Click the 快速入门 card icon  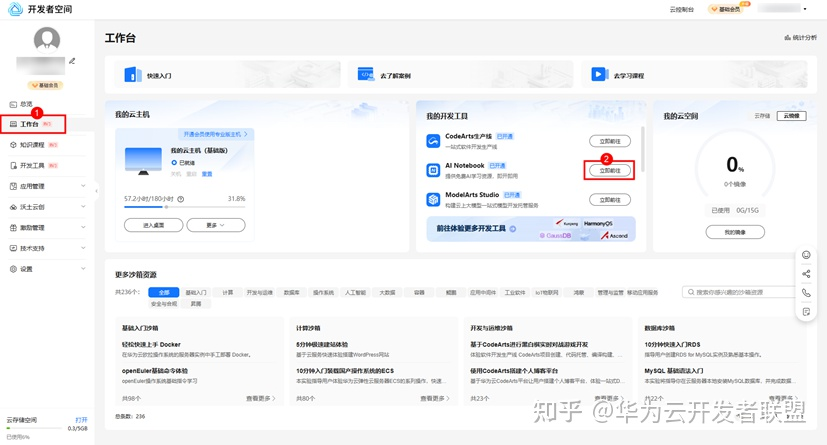133,74
